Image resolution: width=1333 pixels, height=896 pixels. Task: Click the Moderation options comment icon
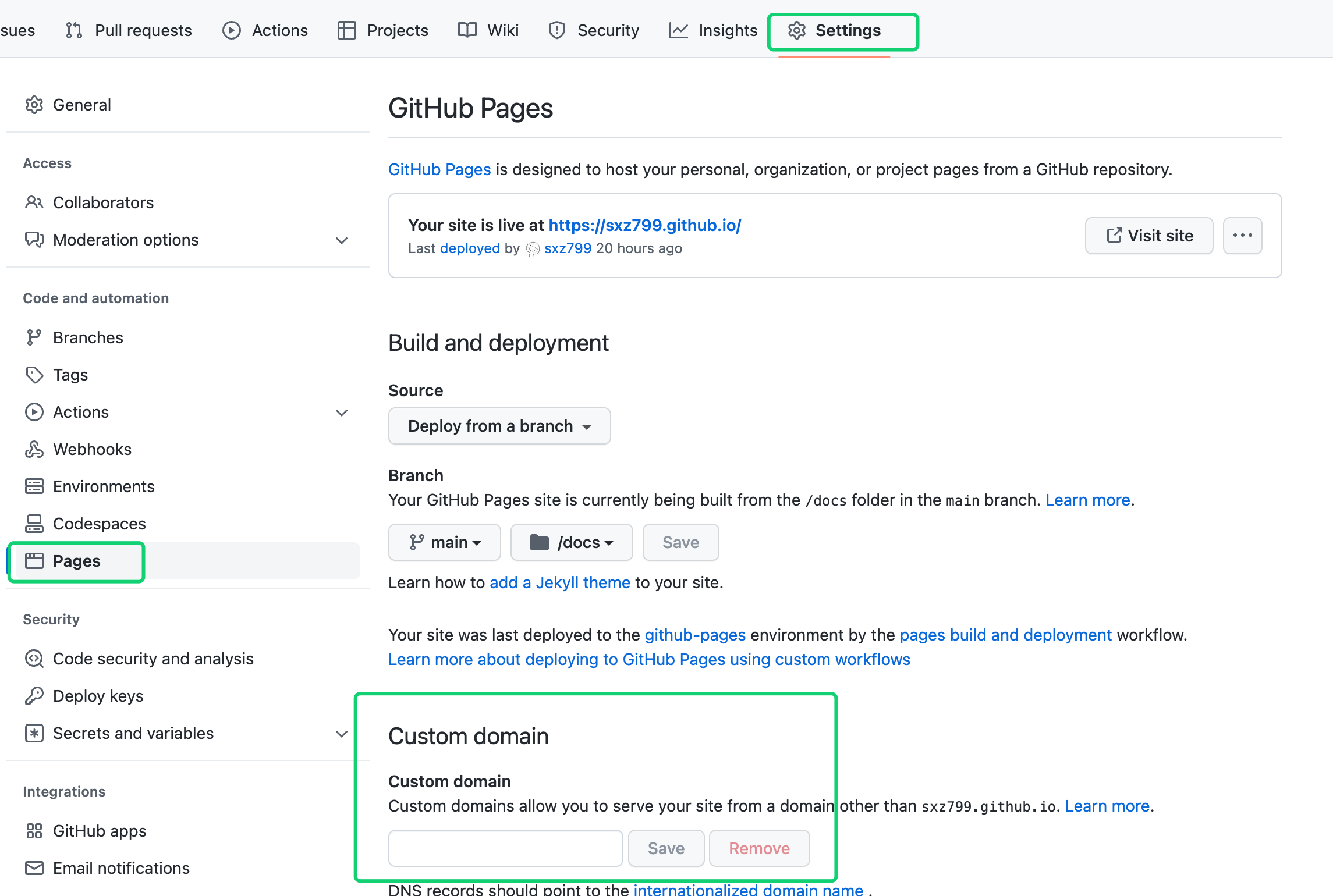(x=34, y=240)
